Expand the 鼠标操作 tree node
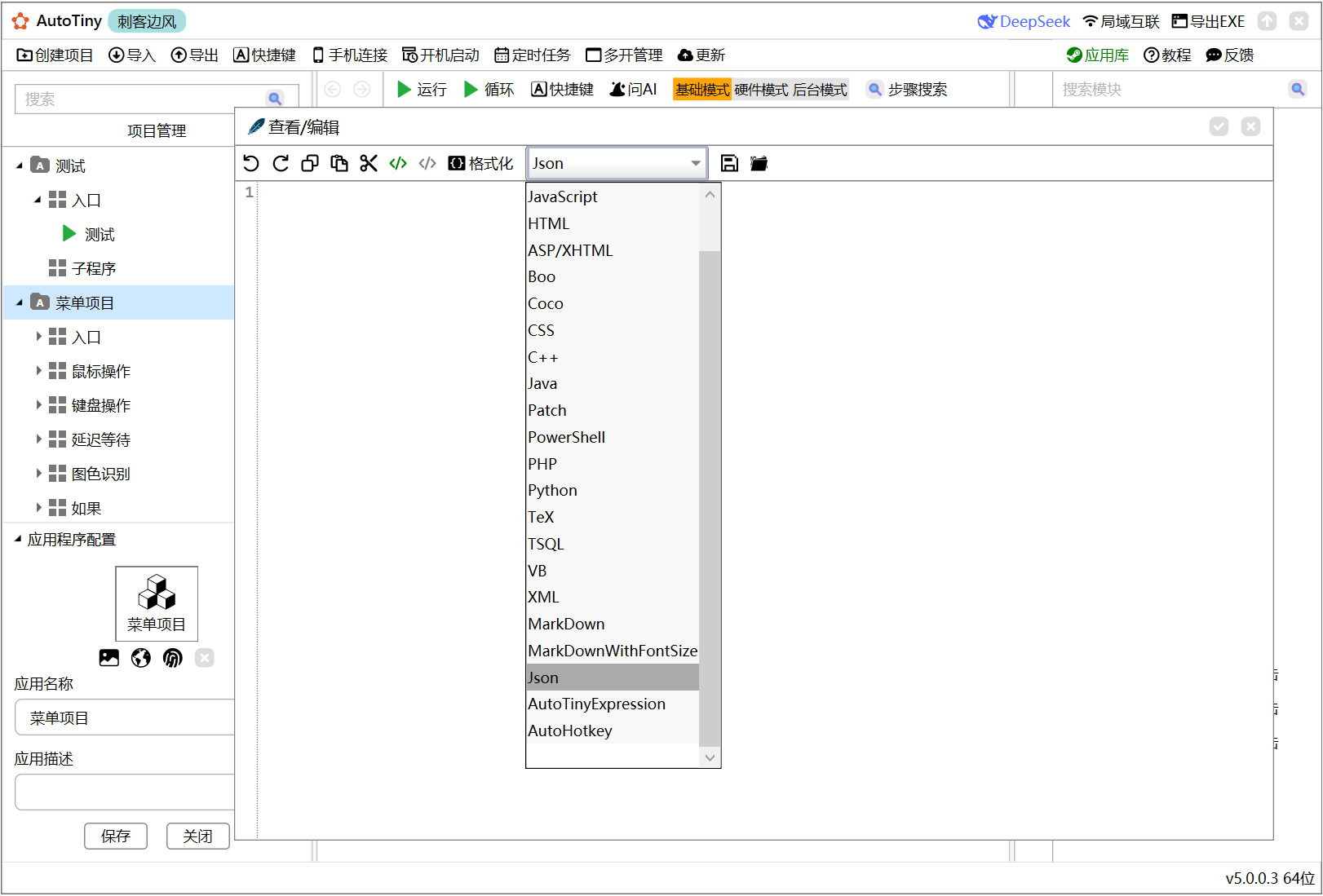This screenshot has width=1323, height=896. 38,371
